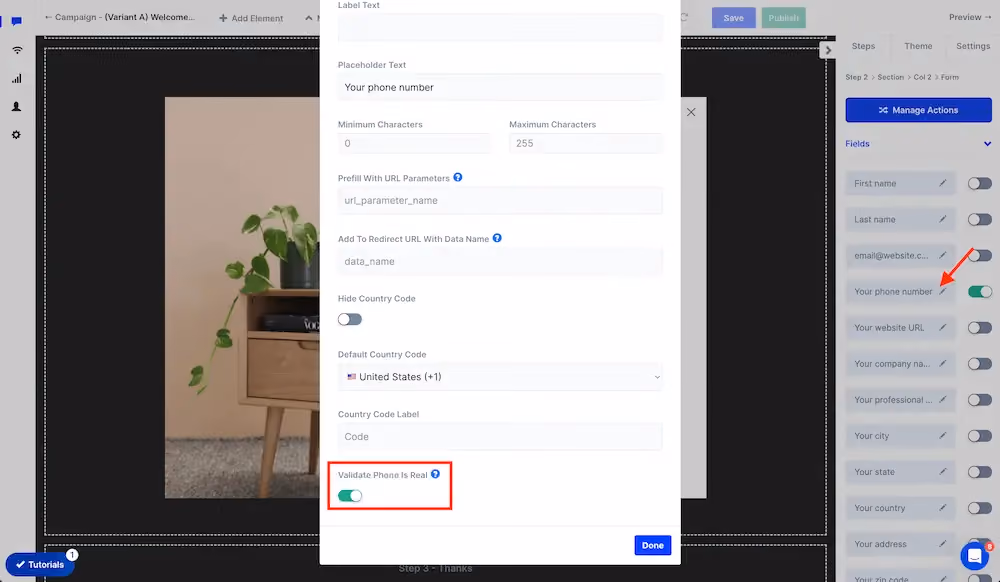Save the campaign

click(x=733, y=18)
